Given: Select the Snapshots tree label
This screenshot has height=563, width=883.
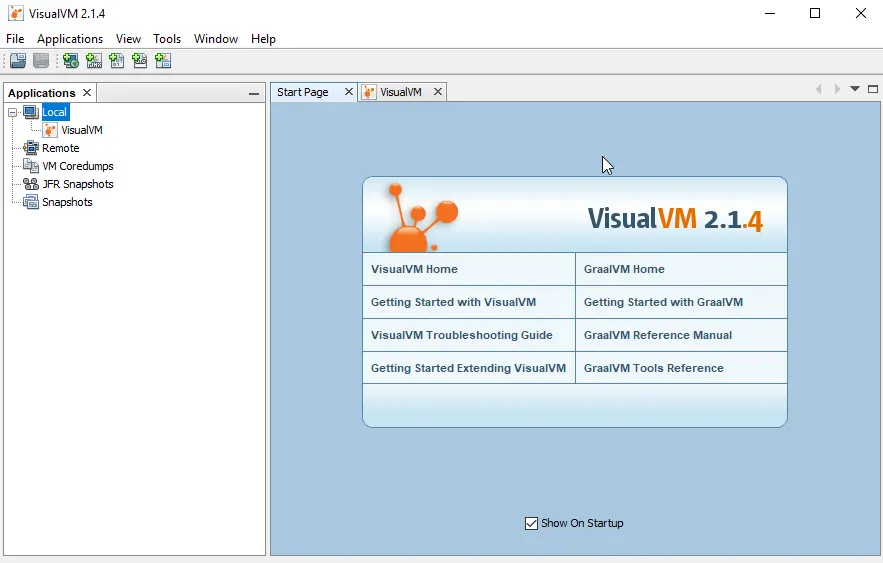Looking at the screenshot, I should (x=67, y=202).
